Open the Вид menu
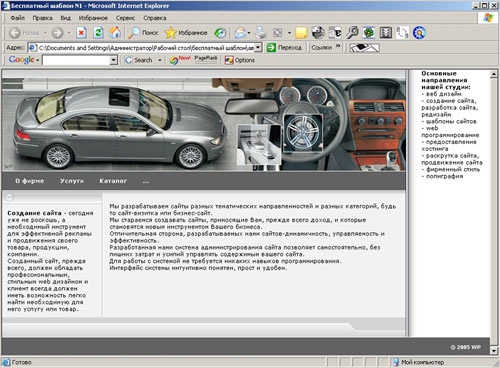Viewport: 500px width, 368px height. [65, 18]
